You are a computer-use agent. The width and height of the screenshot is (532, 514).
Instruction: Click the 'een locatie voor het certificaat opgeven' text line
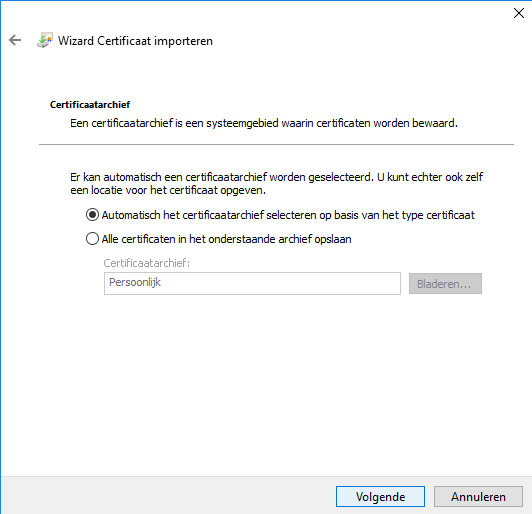[168, 190]
